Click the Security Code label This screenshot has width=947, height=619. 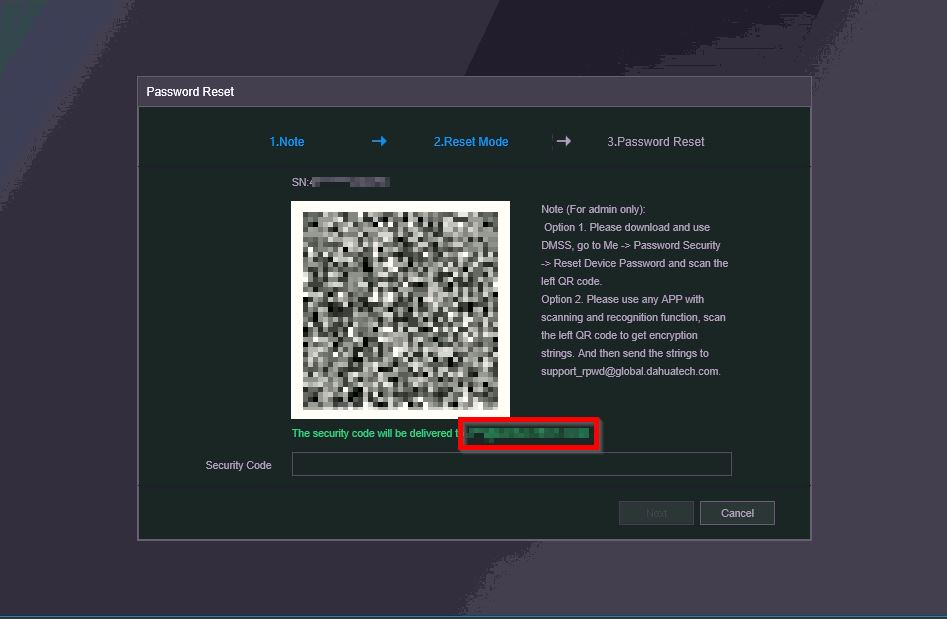click(239, 465)
